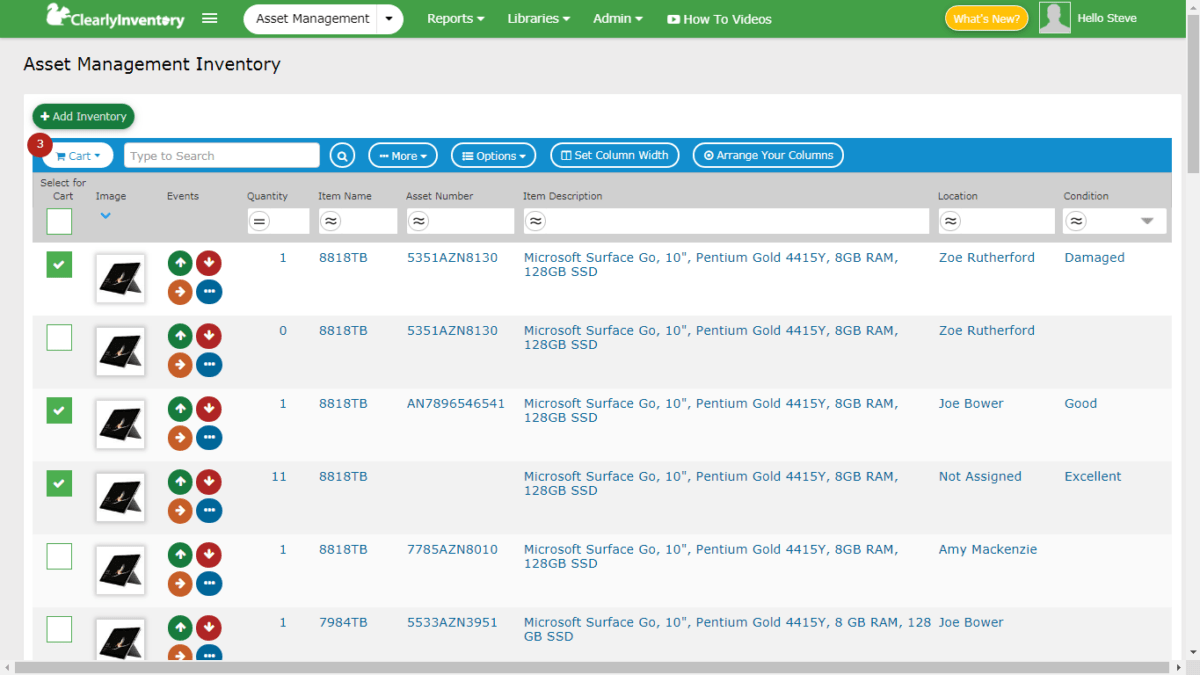Click the Add Inventory button
This screenshot has height=675, width=1200.
click(x=83, y=117)
